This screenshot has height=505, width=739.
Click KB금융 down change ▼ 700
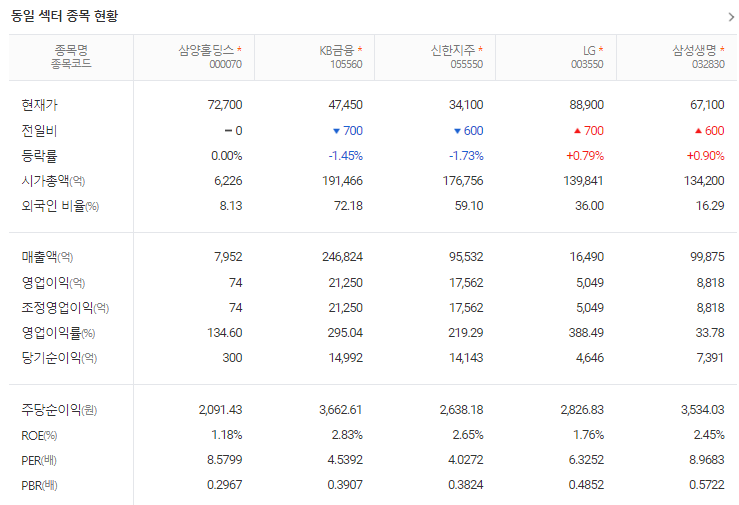tap(348, 130)
